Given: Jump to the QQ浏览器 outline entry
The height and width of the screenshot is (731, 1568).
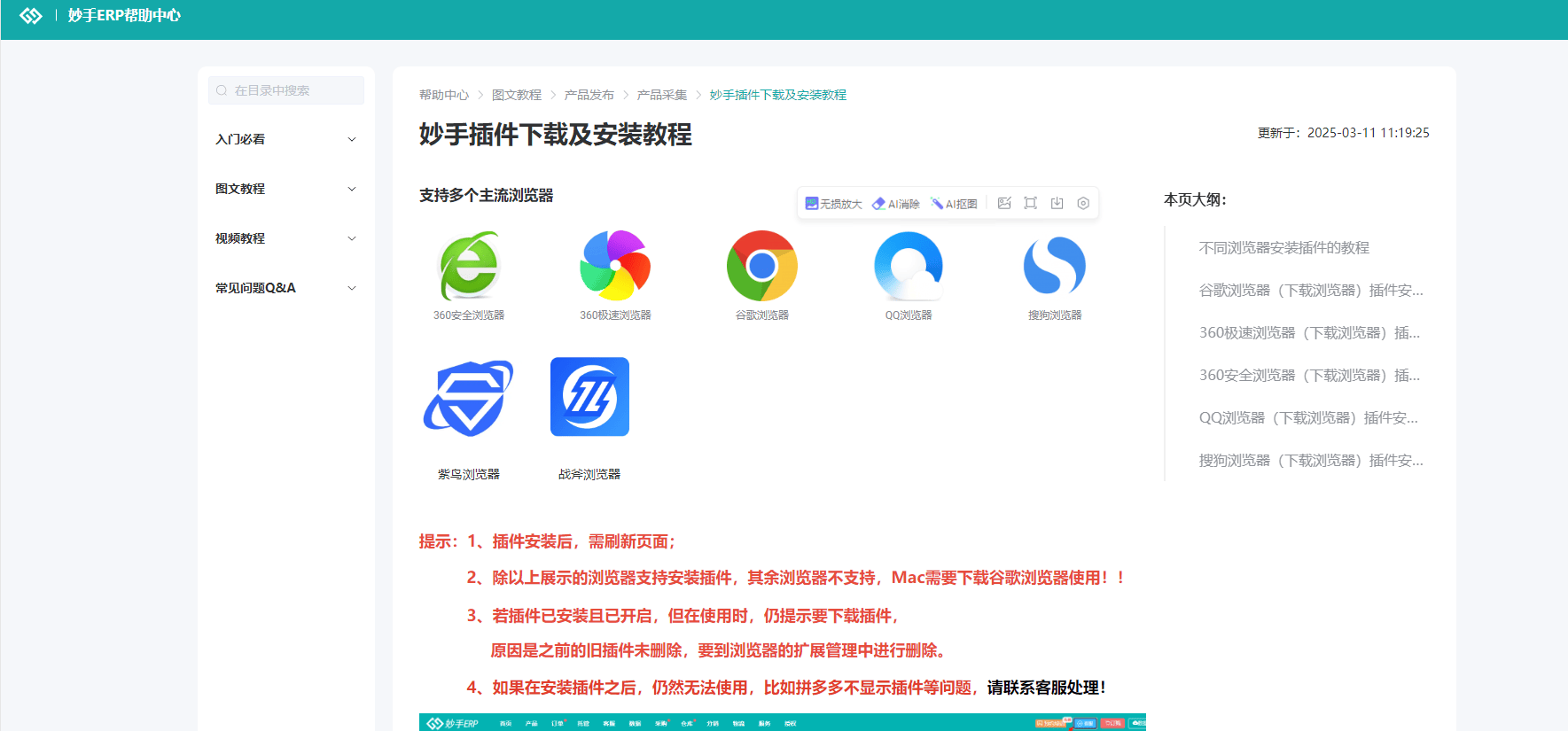Looking at the screenshot, I should pyautogui.click(x=1308, y=418).
